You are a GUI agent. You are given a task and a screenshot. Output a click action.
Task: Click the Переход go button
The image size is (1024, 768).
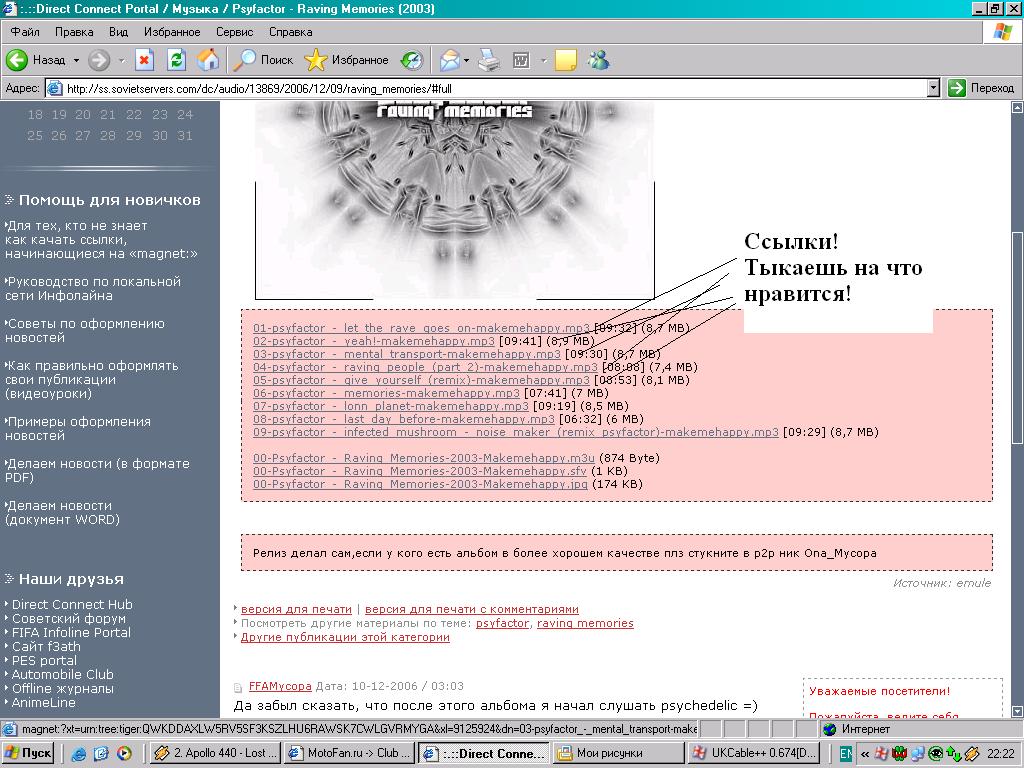click(981, 88)
